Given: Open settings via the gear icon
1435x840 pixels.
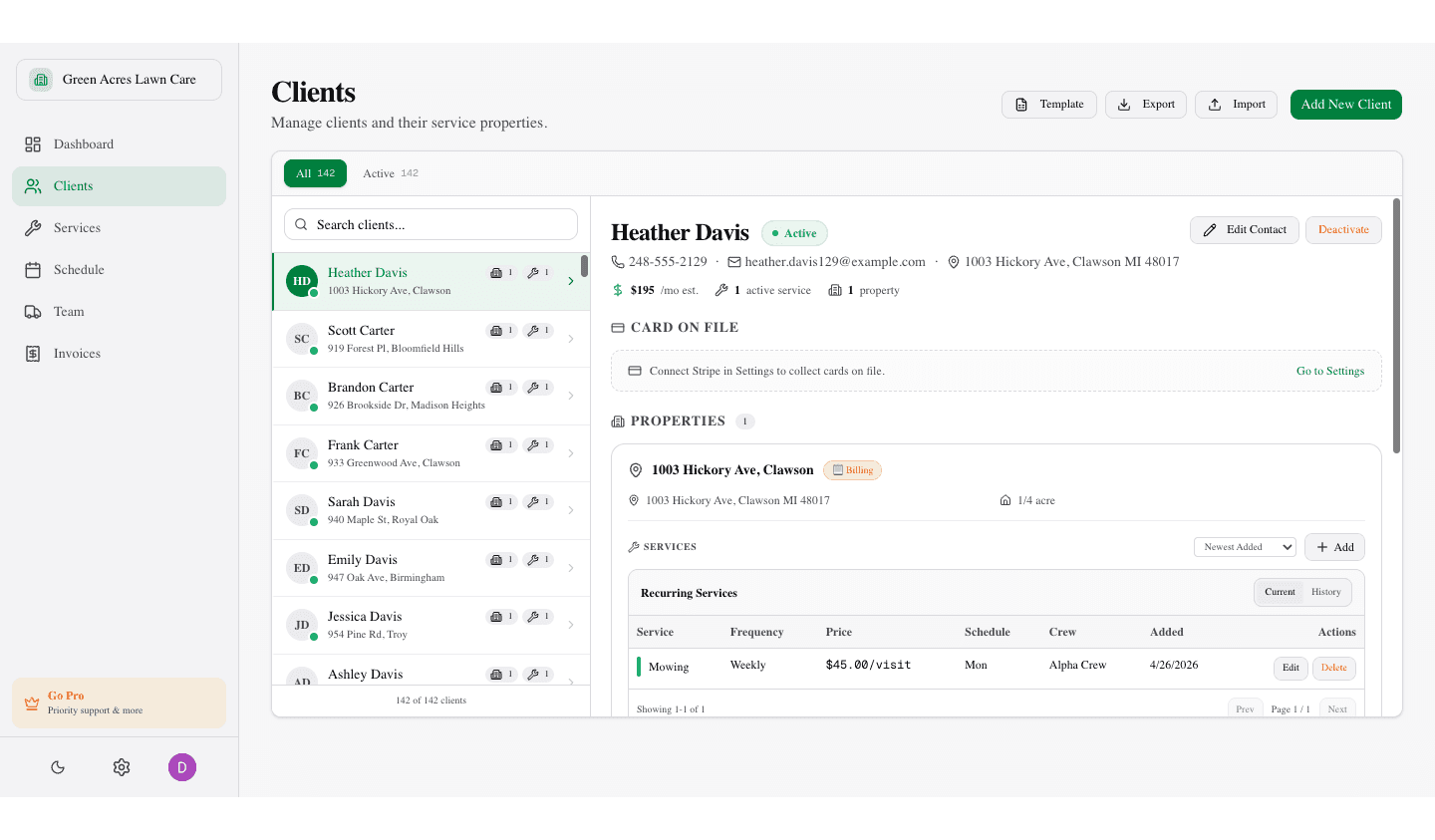Looking at the screenshot, I should (121, 767).
